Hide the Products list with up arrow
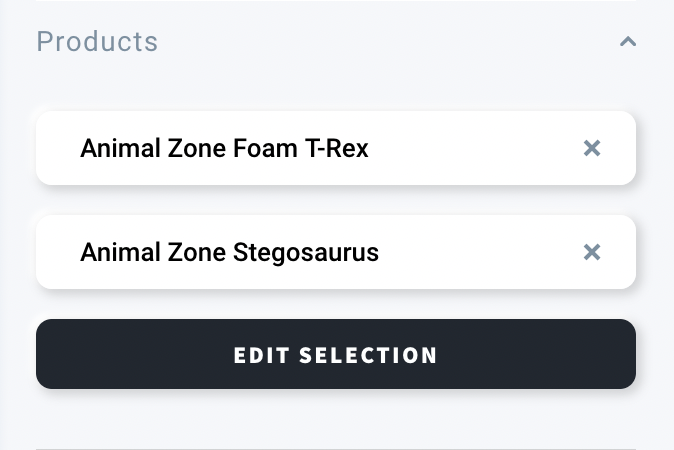This screenshot has width=674, height=450. (x=628, y=42)
